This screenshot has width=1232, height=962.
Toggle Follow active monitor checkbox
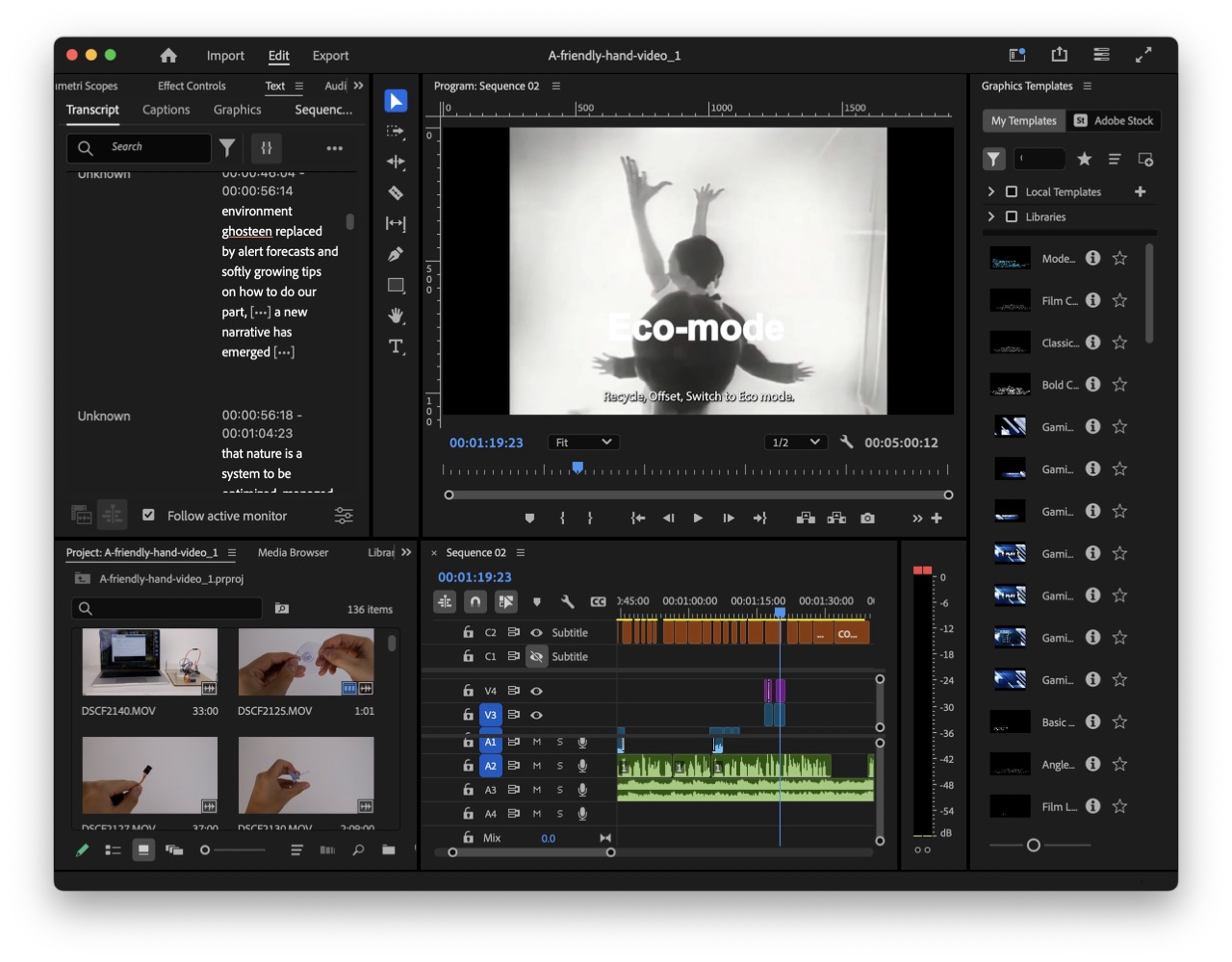148,516
